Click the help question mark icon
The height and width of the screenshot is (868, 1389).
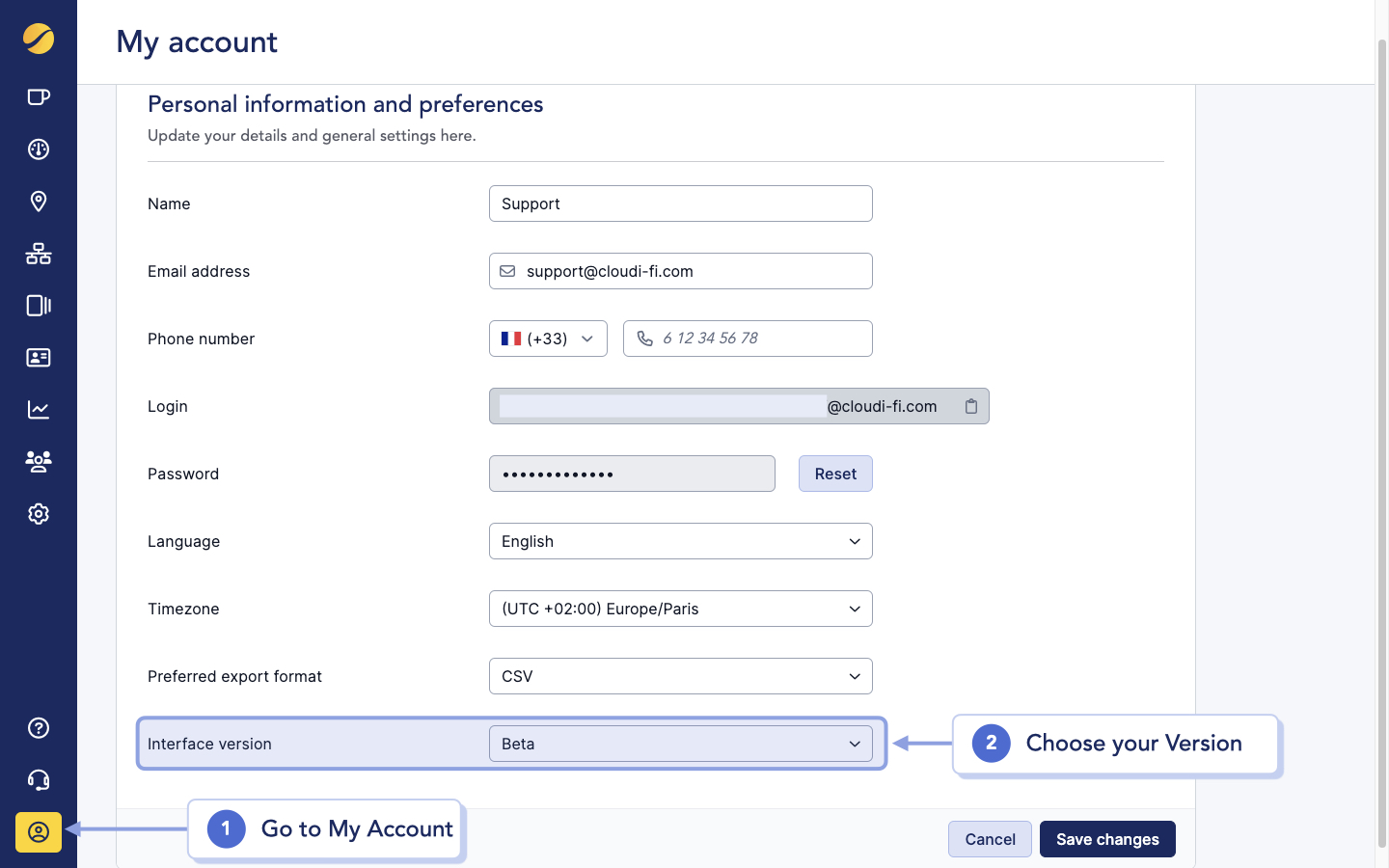point(39,727)
